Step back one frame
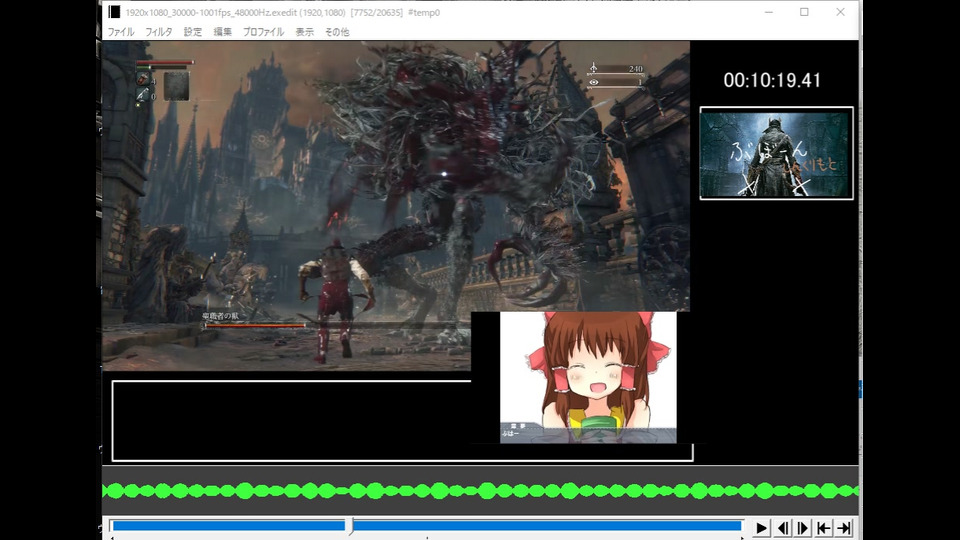The image size is (960, 540). pyautogui.click(x=782, y=528)
